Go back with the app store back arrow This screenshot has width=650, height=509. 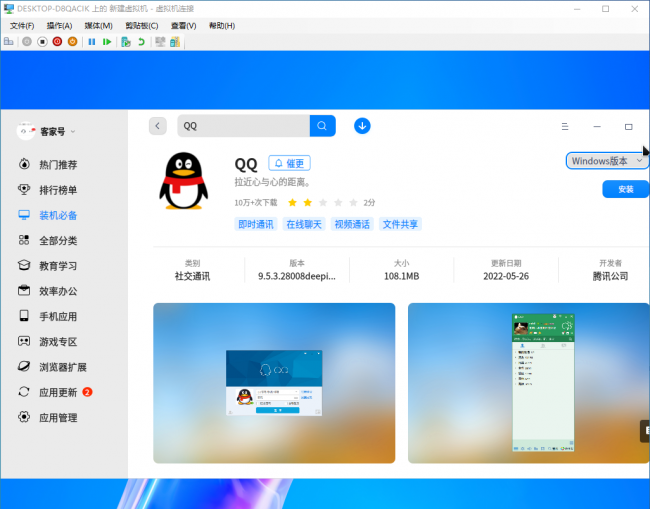click(x=158, y=126)
